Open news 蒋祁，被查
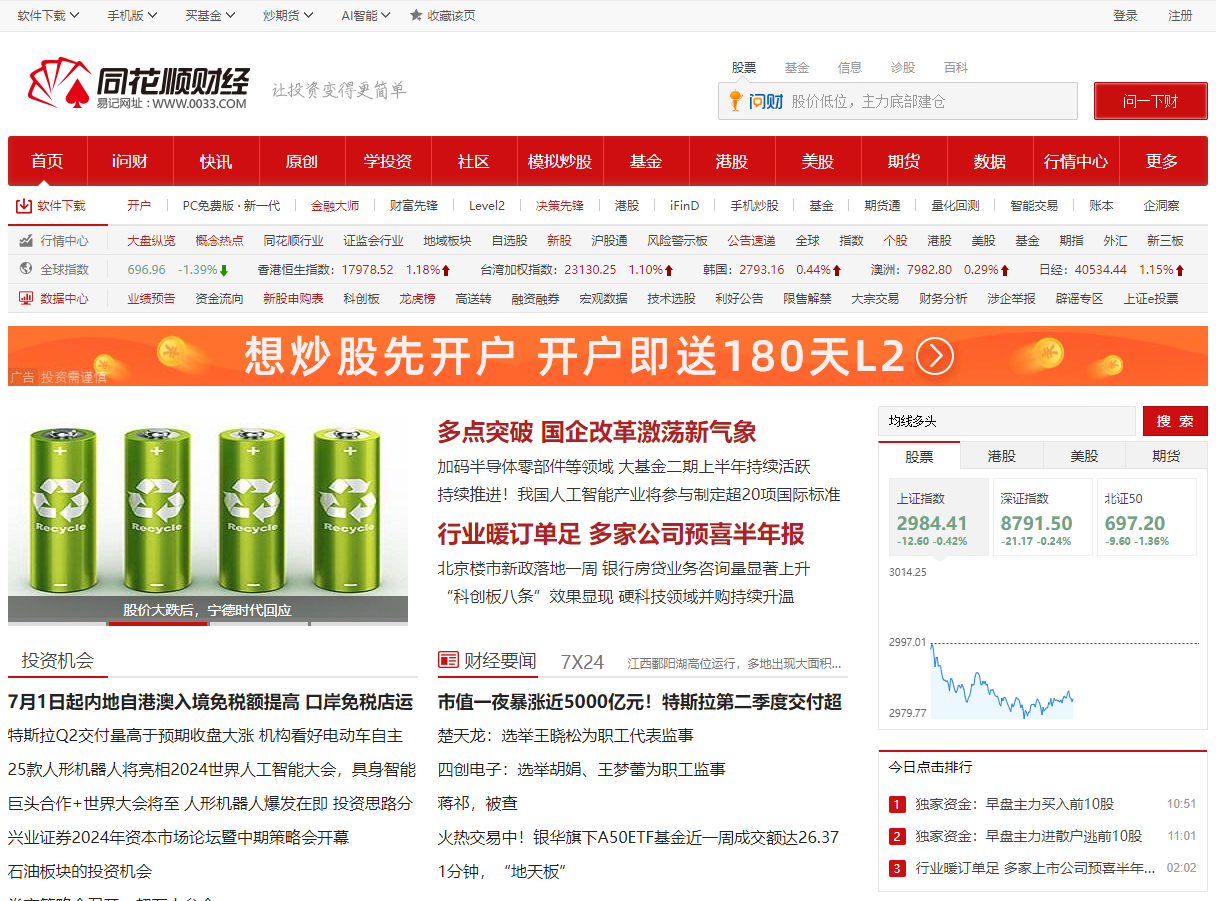Viewport: 1216px width, 901px height. [x=478, y=803]
